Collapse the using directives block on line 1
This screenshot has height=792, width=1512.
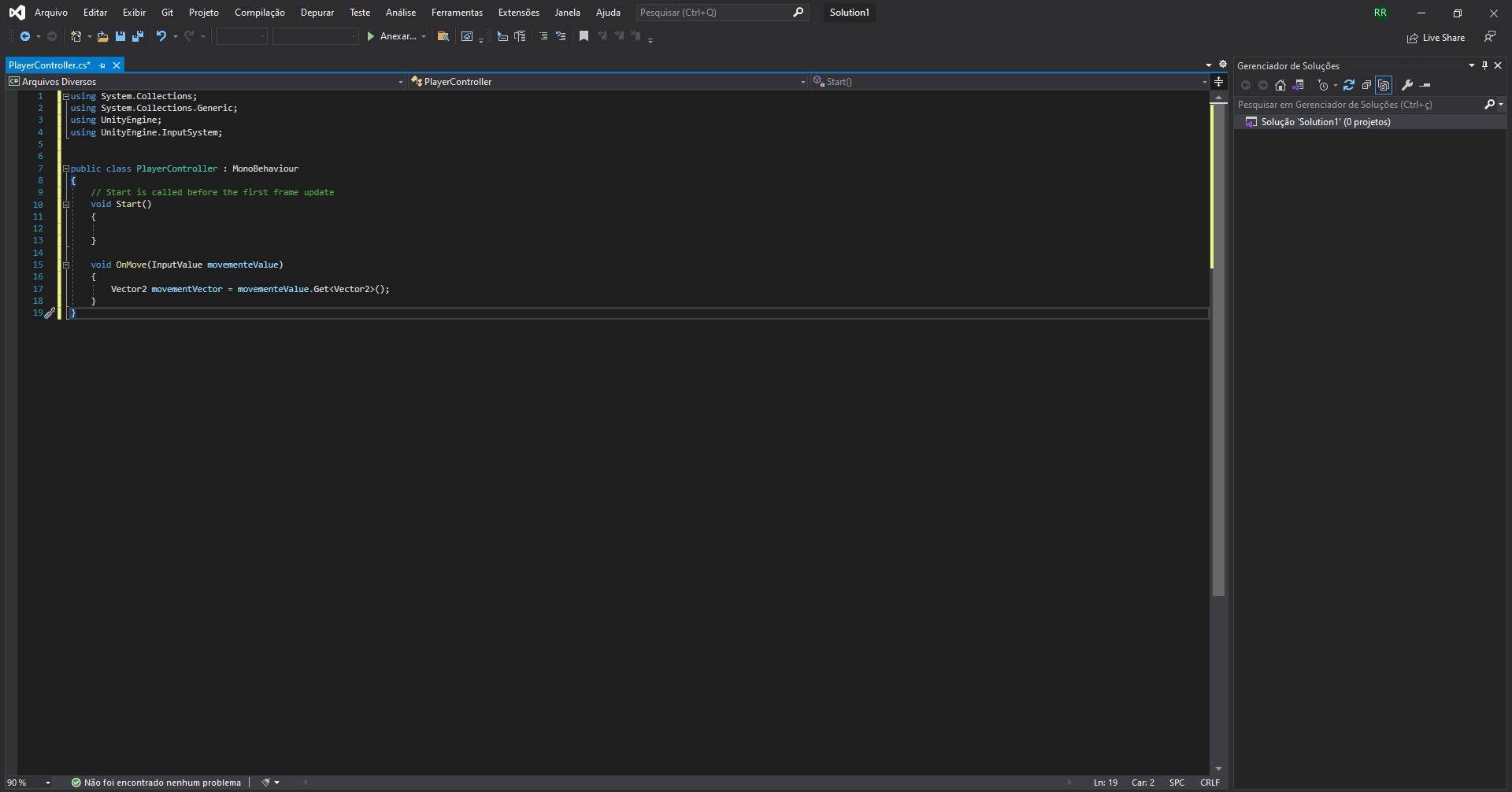(x=66, y=96)
